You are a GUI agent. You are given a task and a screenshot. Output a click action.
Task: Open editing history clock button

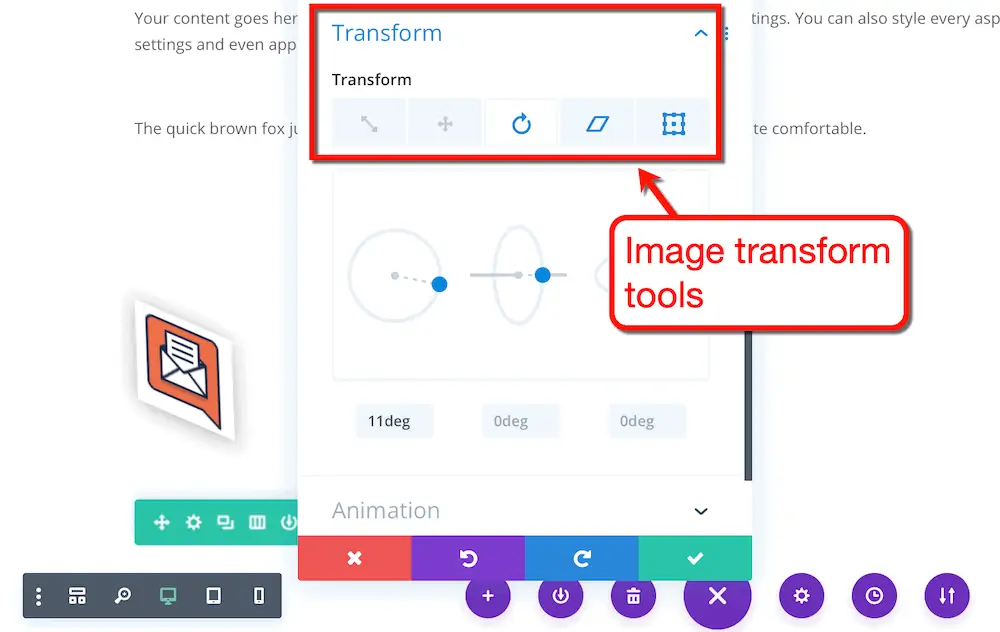tap(874, 596)
